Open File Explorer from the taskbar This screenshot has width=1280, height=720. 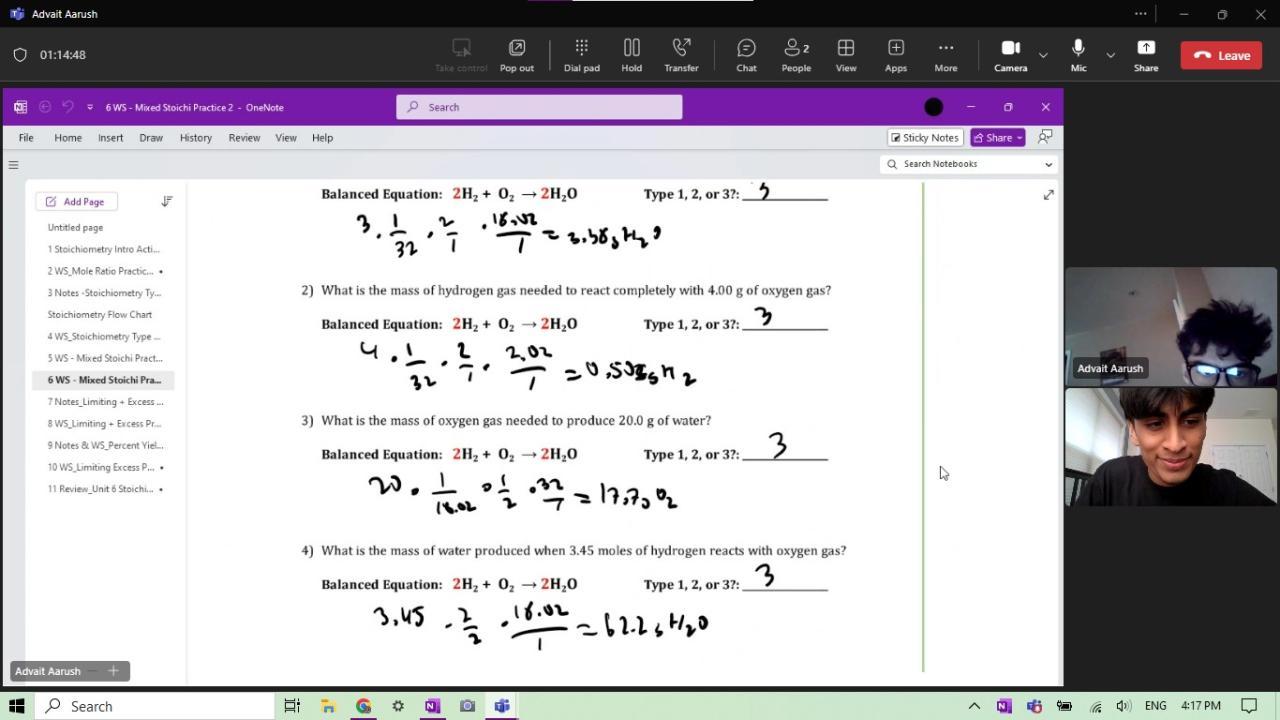327,706
